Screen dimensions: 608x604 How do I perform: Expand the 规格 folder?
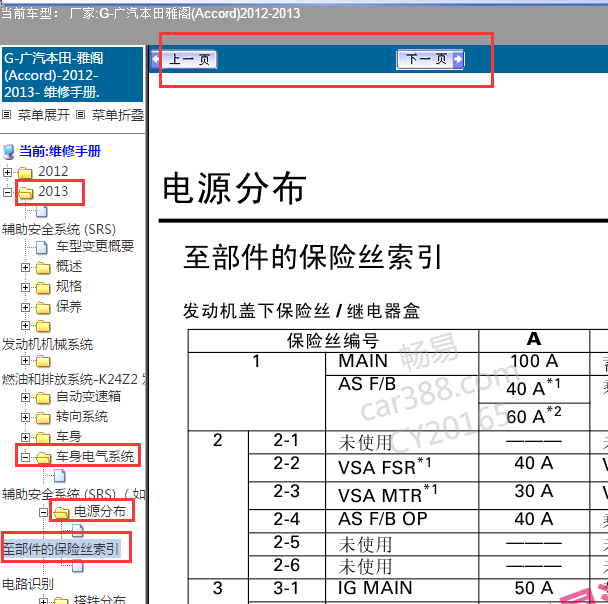[x=25, y=287]
